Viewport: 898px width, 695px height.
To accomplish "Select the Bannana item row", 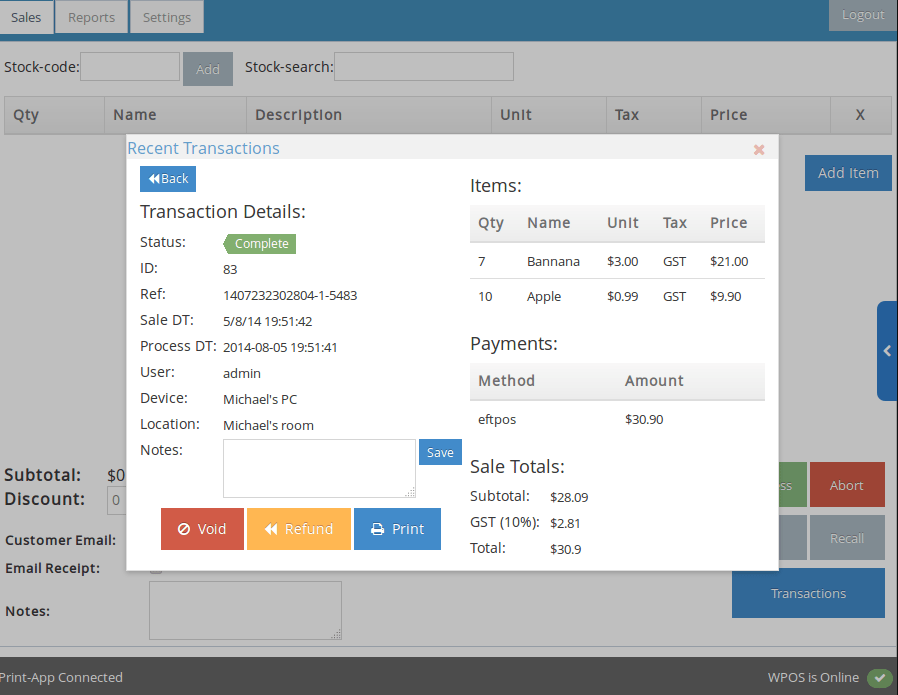I will (617, 262).
